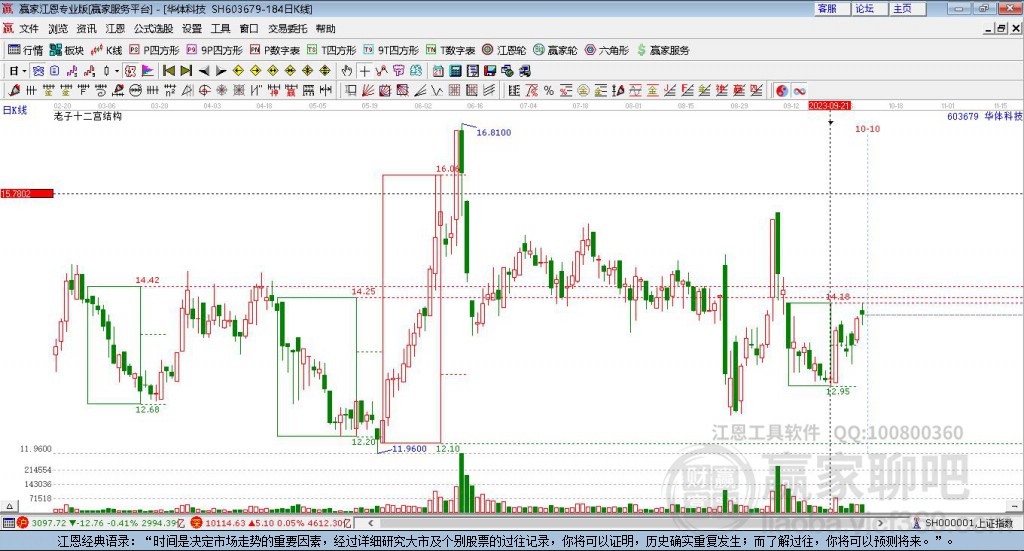
Task: Select the Gann fan lines tool
Action: 368,91
